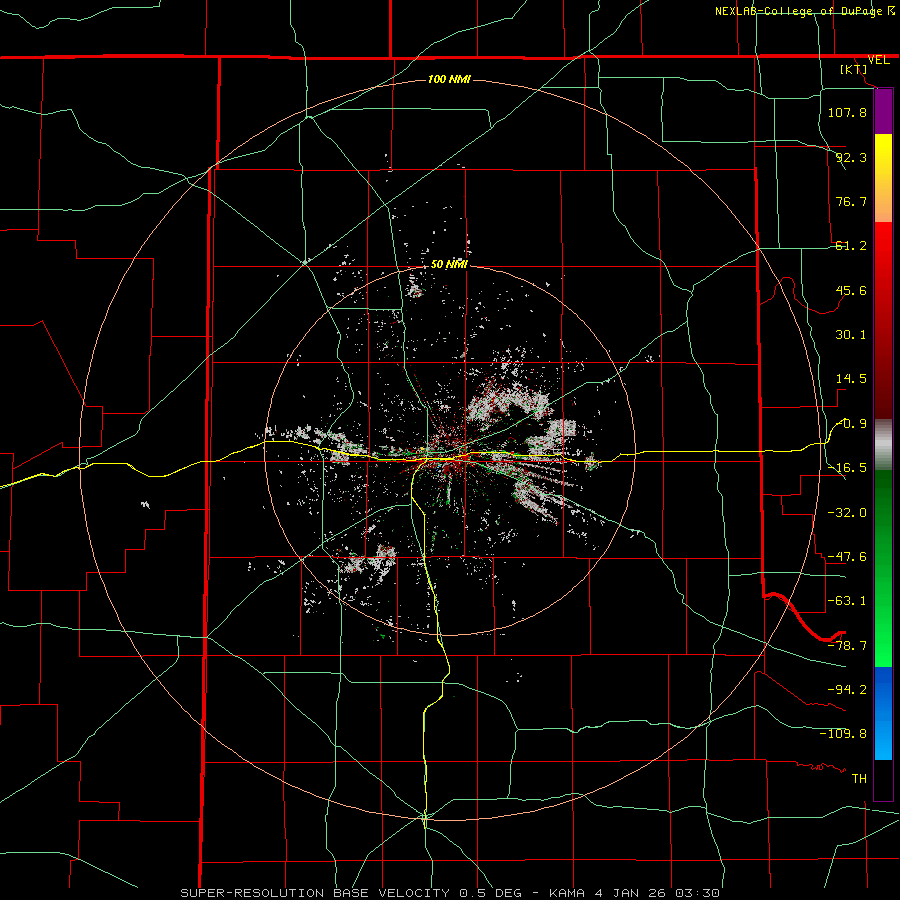Viewport: 900px width, 900px height.
Task: Select the -78.7 velocity scale value
Action: click(x=847, y=646)
